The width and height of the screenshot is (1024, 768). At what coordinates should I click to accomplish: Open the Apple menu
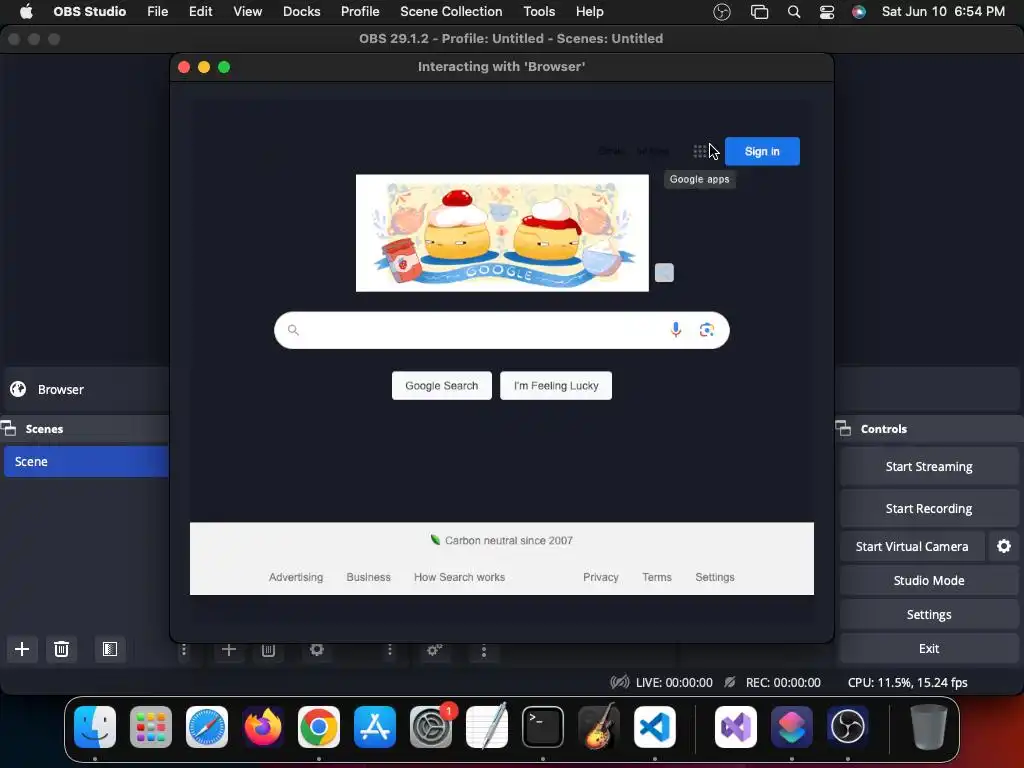[26, 12]
